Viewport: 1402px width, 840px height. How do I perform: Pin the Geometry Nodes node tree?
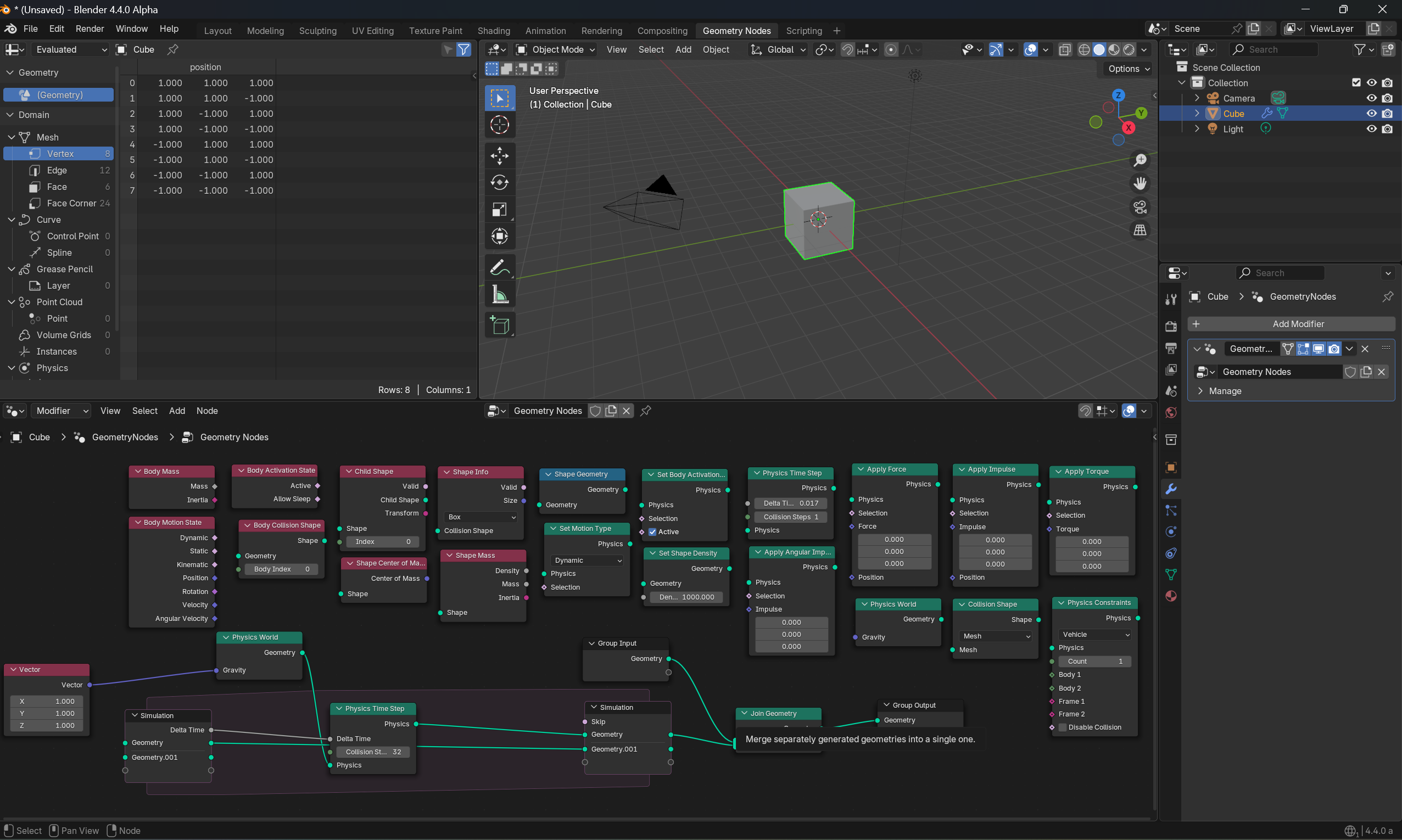(x=645, y=411)
